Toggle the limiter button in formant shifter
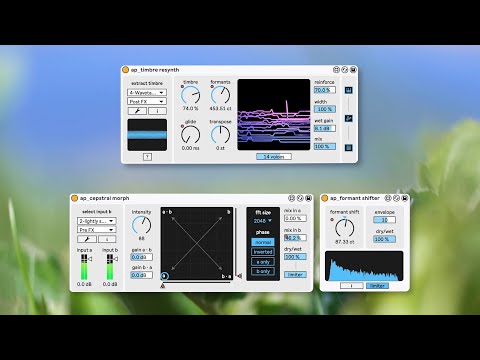This screenshot has width=480, height=360. 377,286
